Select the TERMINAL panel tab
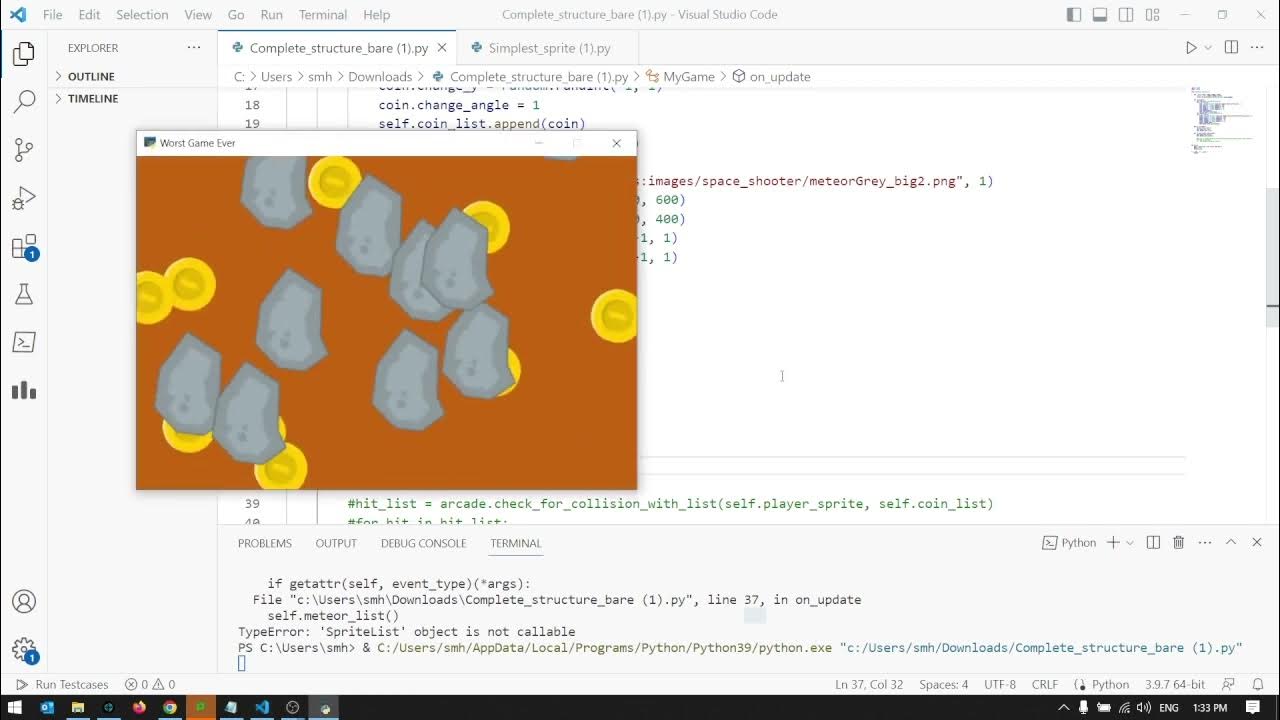 tap(516, 543)
